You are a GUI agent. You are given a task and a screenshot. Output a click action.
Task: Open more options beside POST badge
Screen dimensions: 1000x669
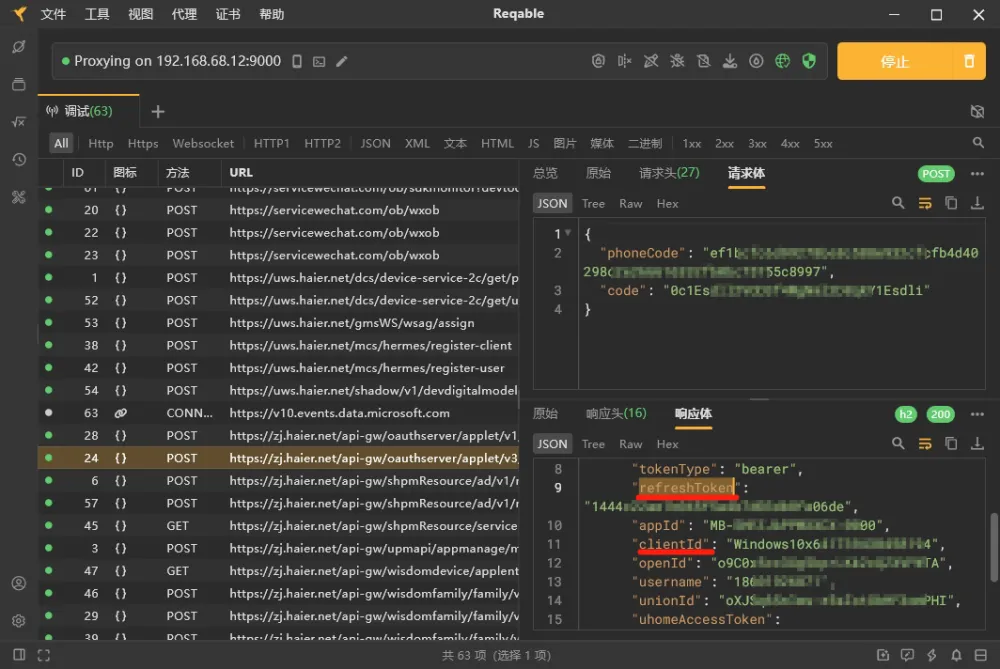tap(977, 173)
